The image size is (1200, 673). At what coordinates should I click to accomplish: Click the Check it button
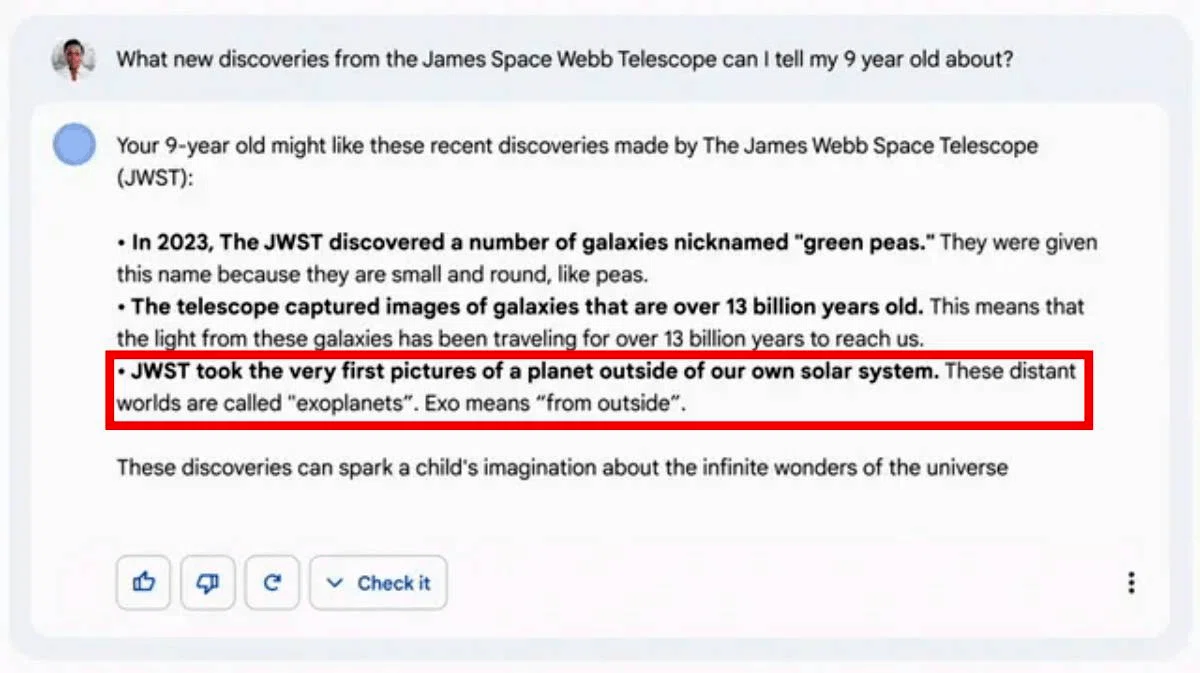point(378,583)
